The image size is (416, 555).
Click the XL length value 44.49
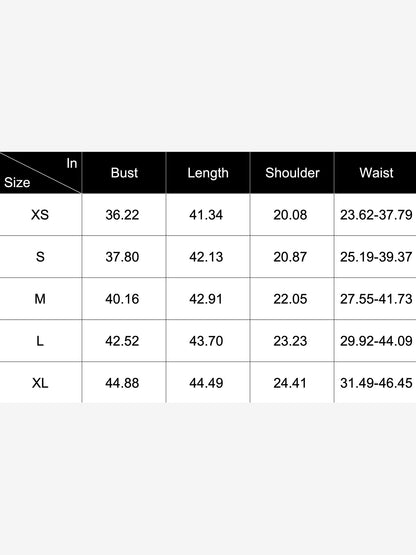click(x=206, y=383)
